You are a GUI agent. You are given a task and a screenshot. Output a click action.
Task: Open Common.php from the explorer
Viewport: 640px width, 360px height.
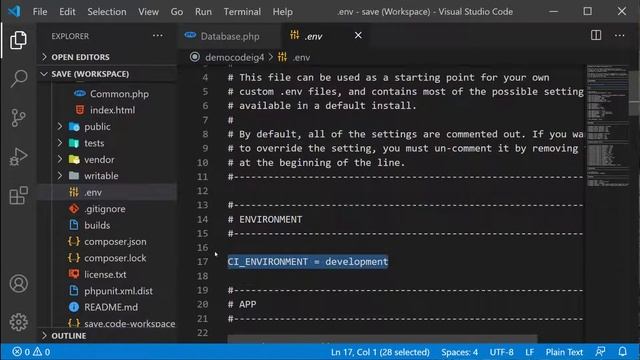[x=119, y=94]
